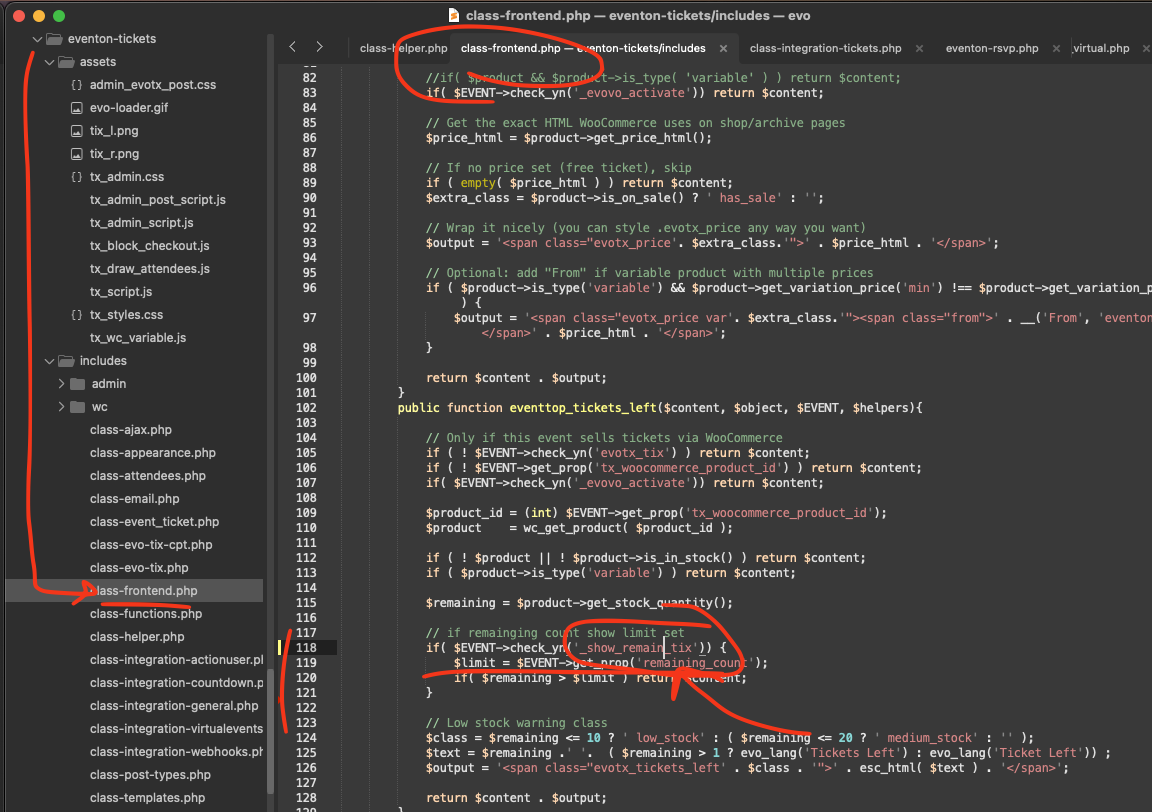Click line number 102 in the gutter
The image size is (1152, 812).
pos(305,408)
